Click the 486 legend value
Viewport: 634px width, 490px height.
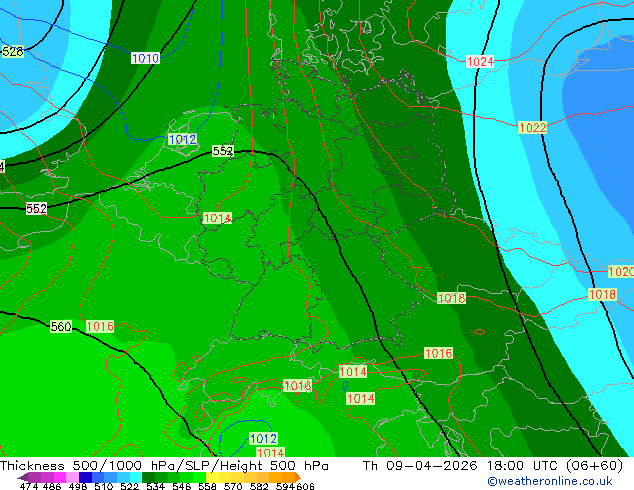(x=52, y=486)
